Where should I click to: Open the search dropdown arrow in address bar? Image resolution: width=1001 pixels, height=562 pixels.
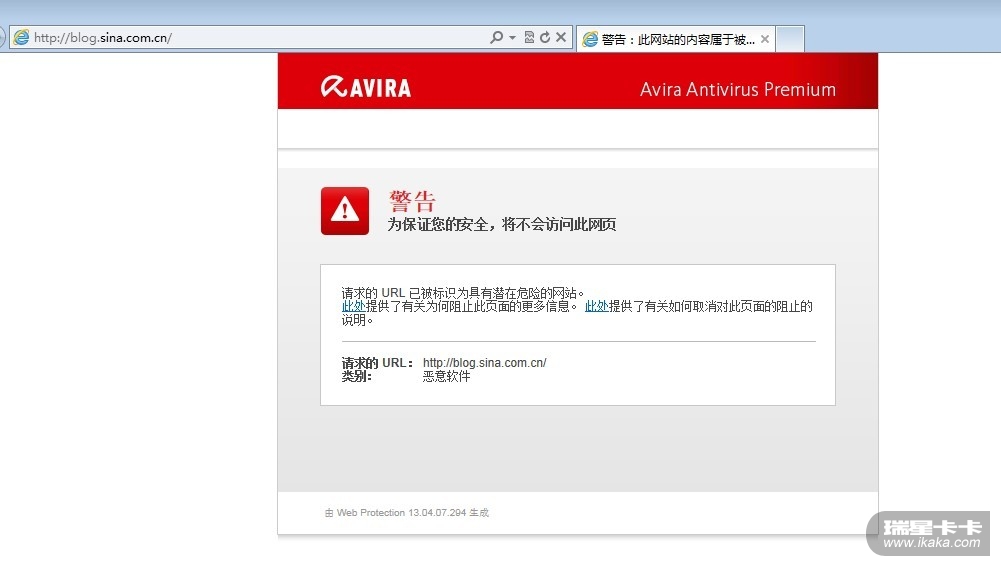click(x=512, y=38)
